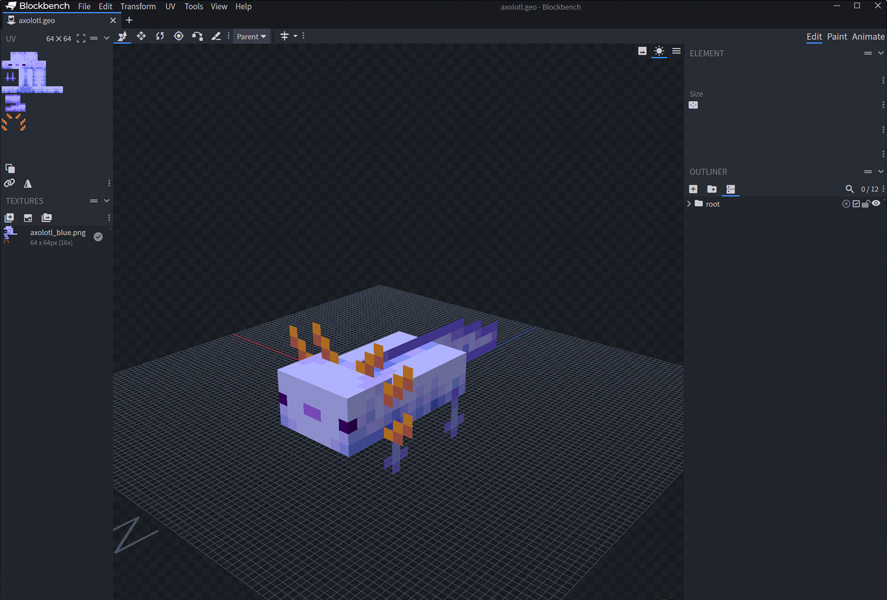Viewport: 887px width, 600px height.
Task: Add a new project tab
Action: [x=129, y=20]
